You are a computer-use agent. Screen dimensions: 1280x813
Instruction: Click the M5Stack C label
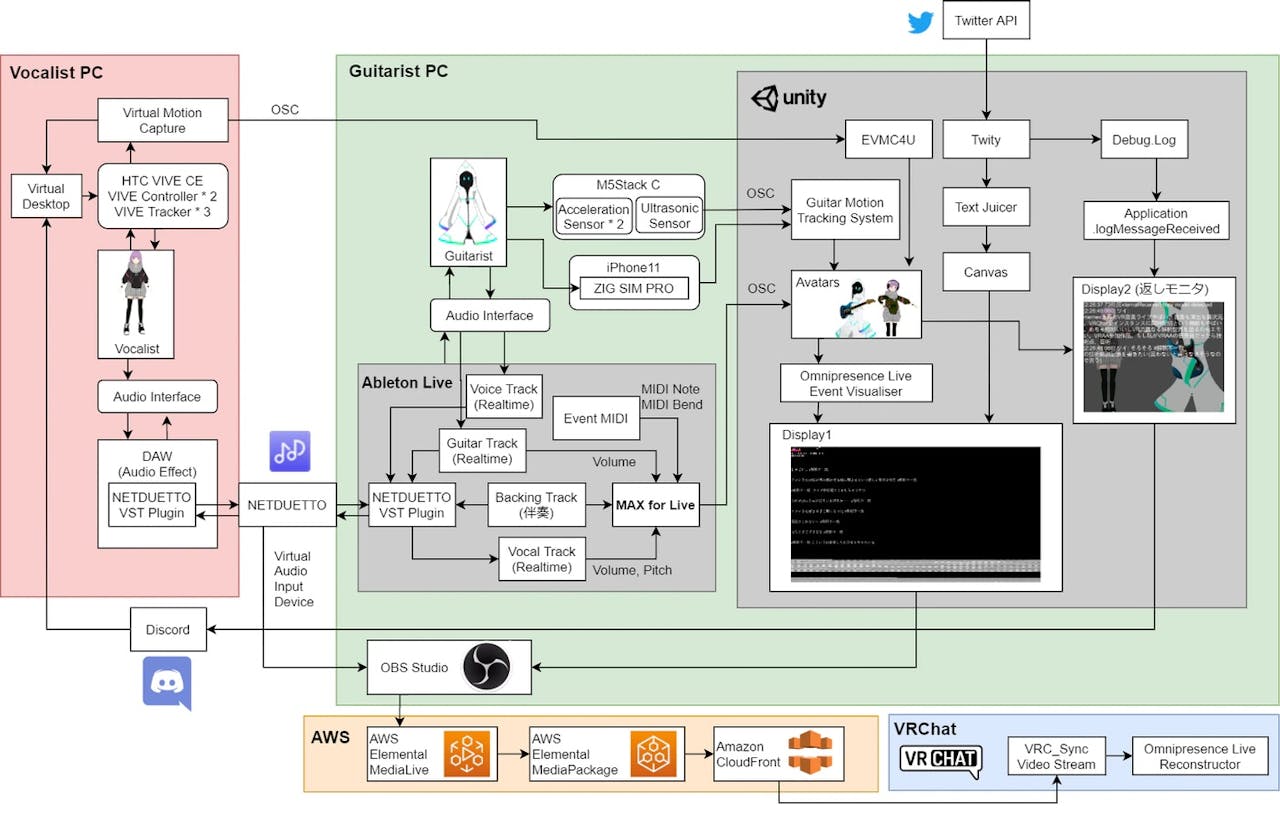[629, 185]
